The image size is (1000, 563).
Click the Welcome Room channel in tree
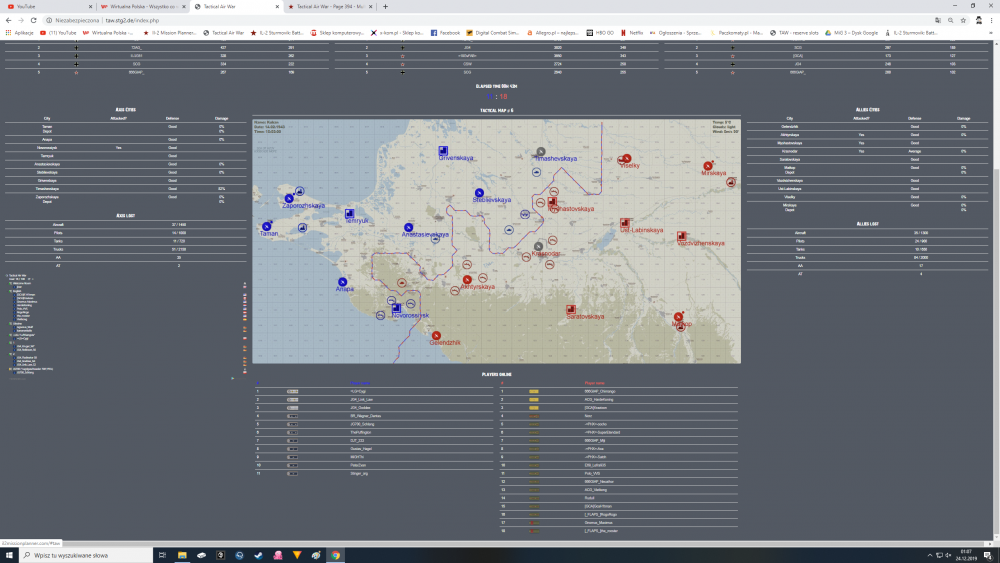click(x=22, y=283)
